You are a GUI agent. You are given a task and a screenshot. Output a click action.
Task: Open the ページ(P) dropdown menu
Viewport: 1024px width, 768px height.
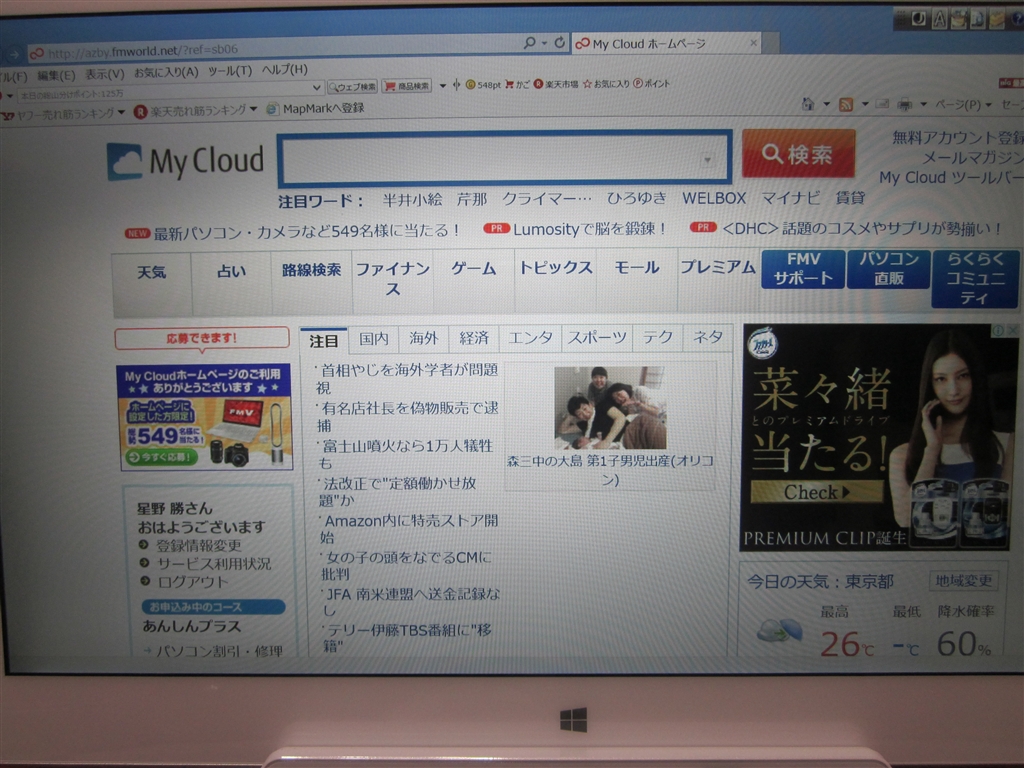pyautogui.click(x=963, y=104)
